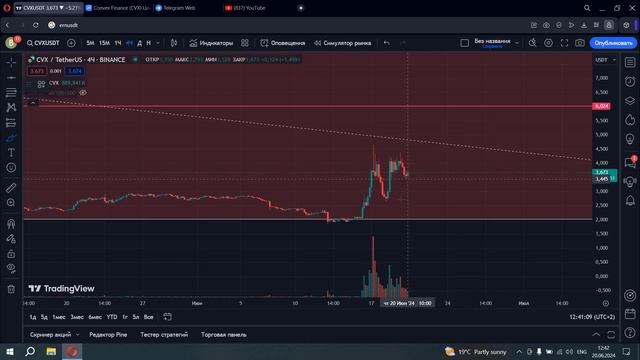
Task: Open the alerts clock panel
Action: click(630, 82)
